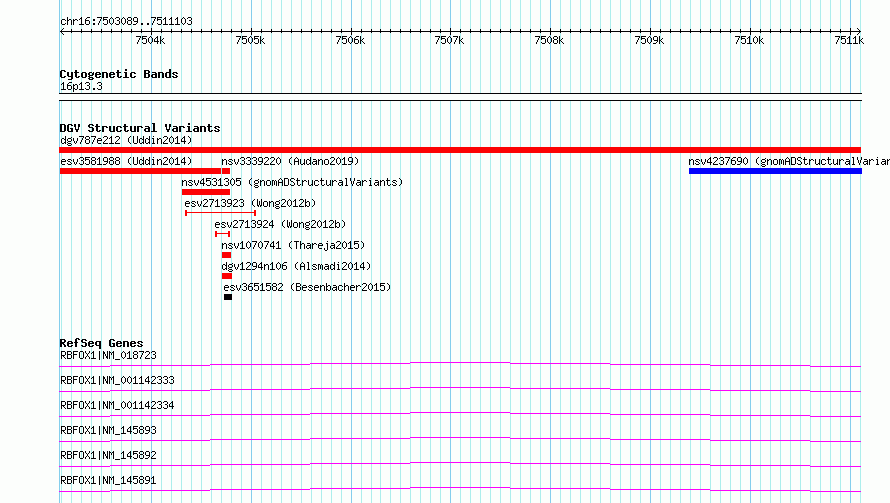Viewport: 890px width, 503px height.
Task: Select transcript RBFOX1|NM_145893
Action: point(108,430)
